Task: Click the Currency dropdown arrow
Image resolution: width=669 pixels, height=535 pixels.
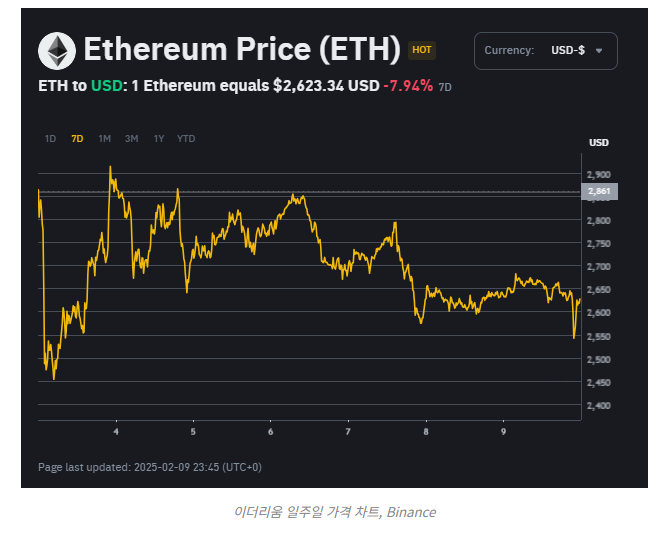Action: click(x=599, y=51)
